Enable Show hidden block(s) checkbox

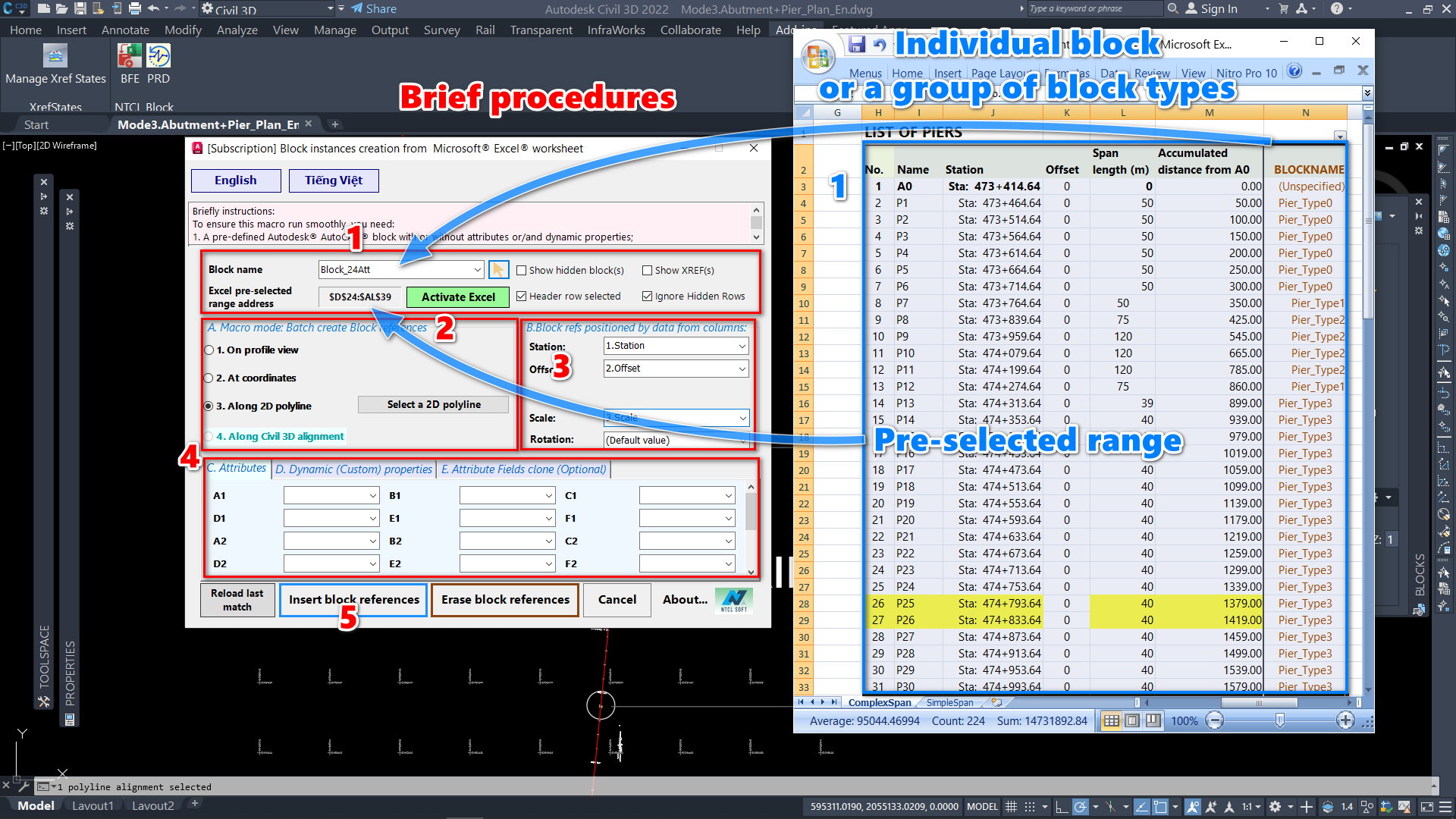pos(522,271)
